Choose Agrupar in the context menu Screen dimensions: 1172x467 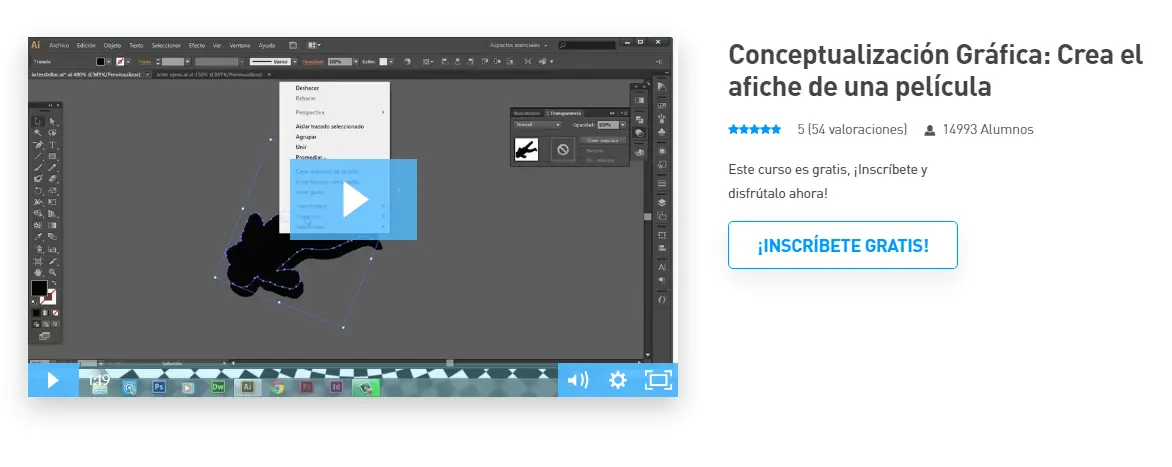point(306,137)
